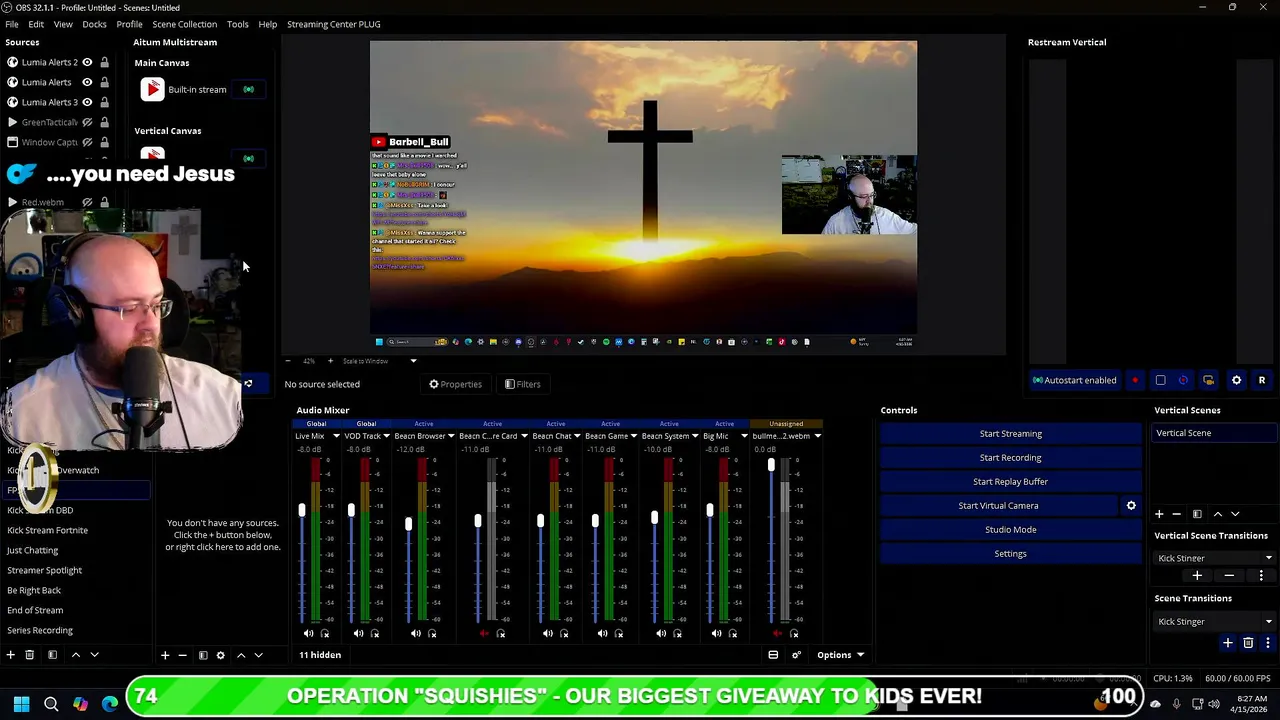Image resolution: width=1280 pixels, height=720 pixels.
Task: Add a source with plus icon
Action: [x=165, y=655]
